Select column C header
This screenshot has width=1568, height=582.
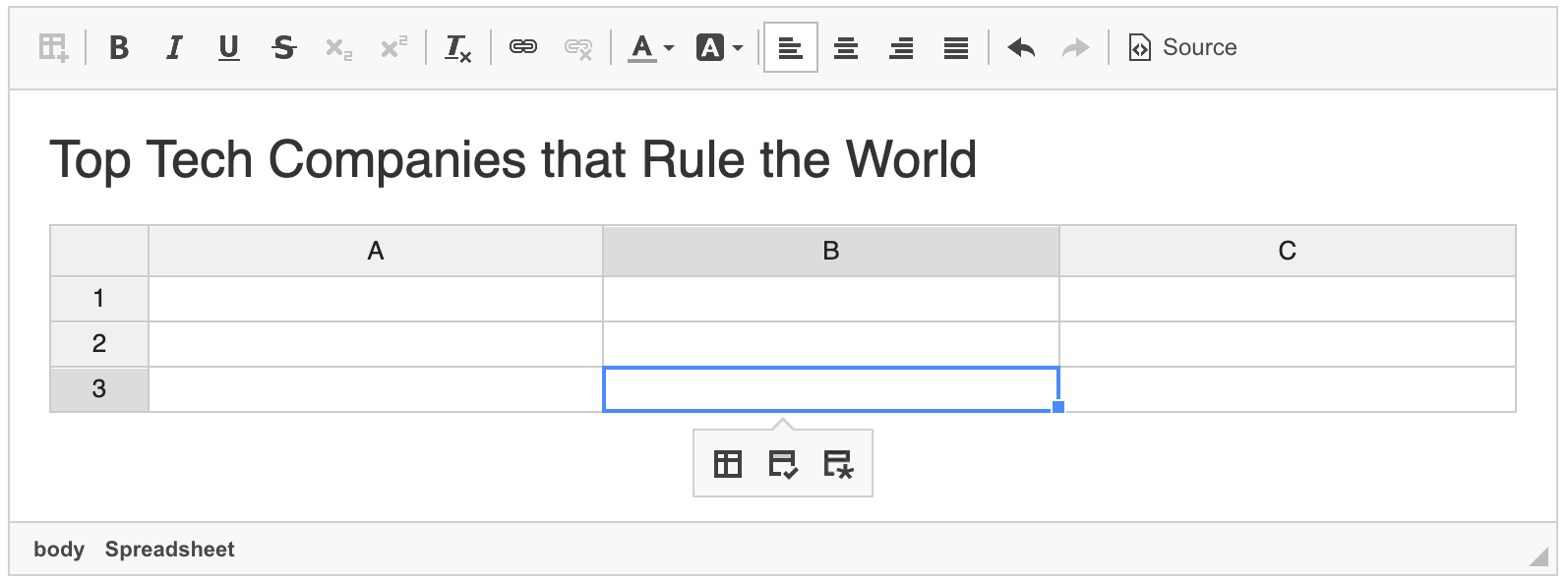coord(1288,251)
